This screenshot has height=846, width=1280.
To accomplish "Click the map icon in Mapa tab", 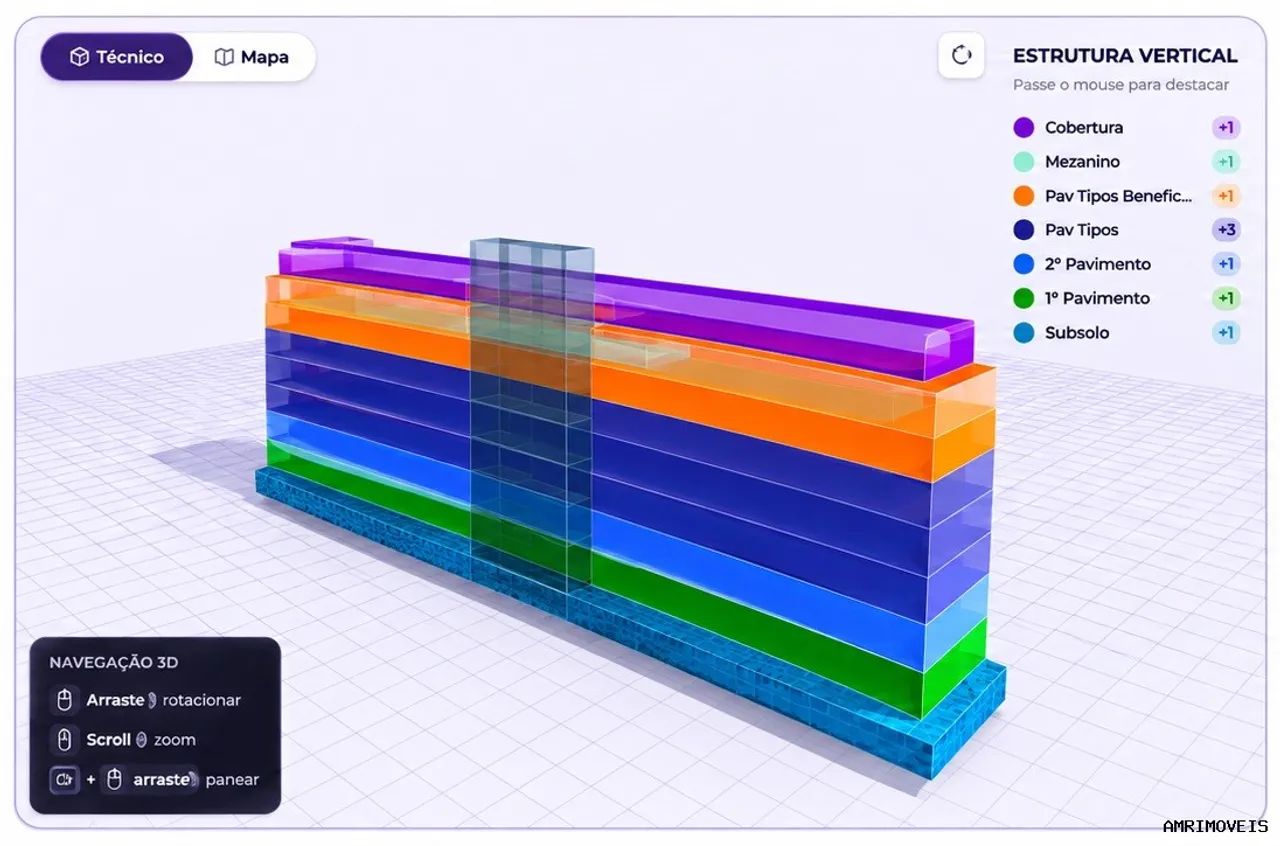I will pyautogui.click(x=225, y=57).
